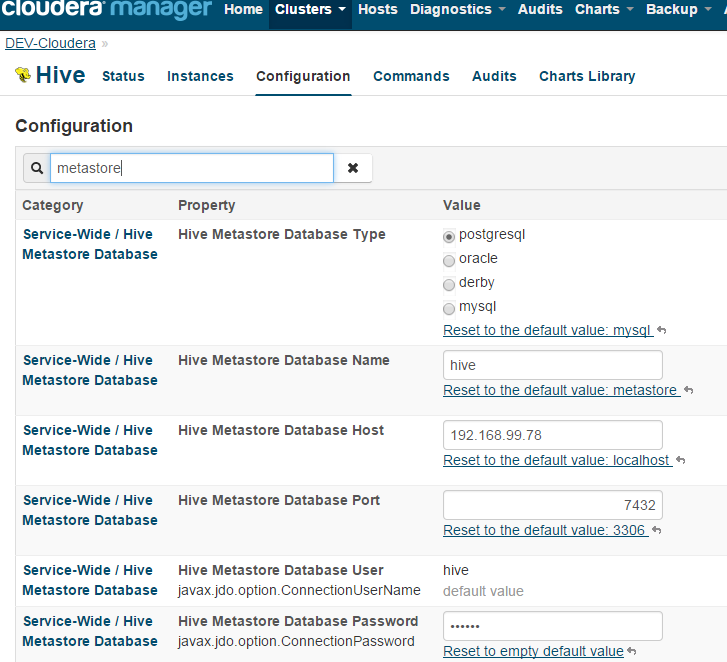This screenshot has height=662, width=727.
Task: Click Reset to empty default value link
Action: tap(533, 651)
